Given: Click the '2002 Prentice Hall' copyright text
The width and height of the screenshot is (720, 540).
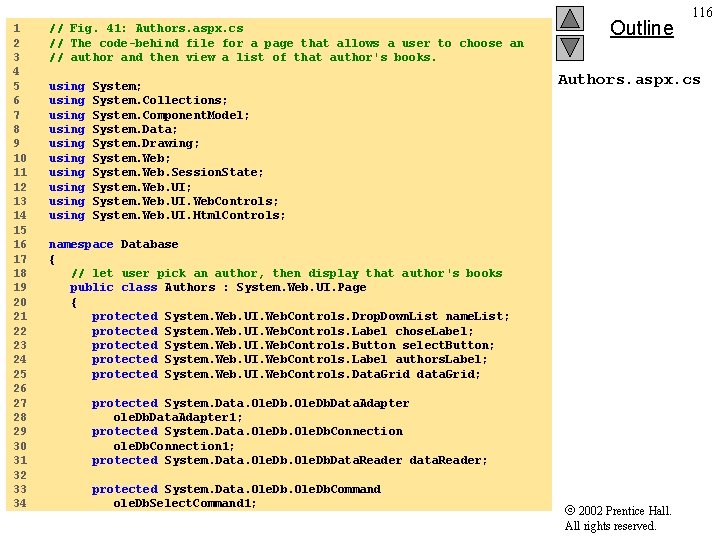Looking at the screenshot, I should [x=618, y=511].
